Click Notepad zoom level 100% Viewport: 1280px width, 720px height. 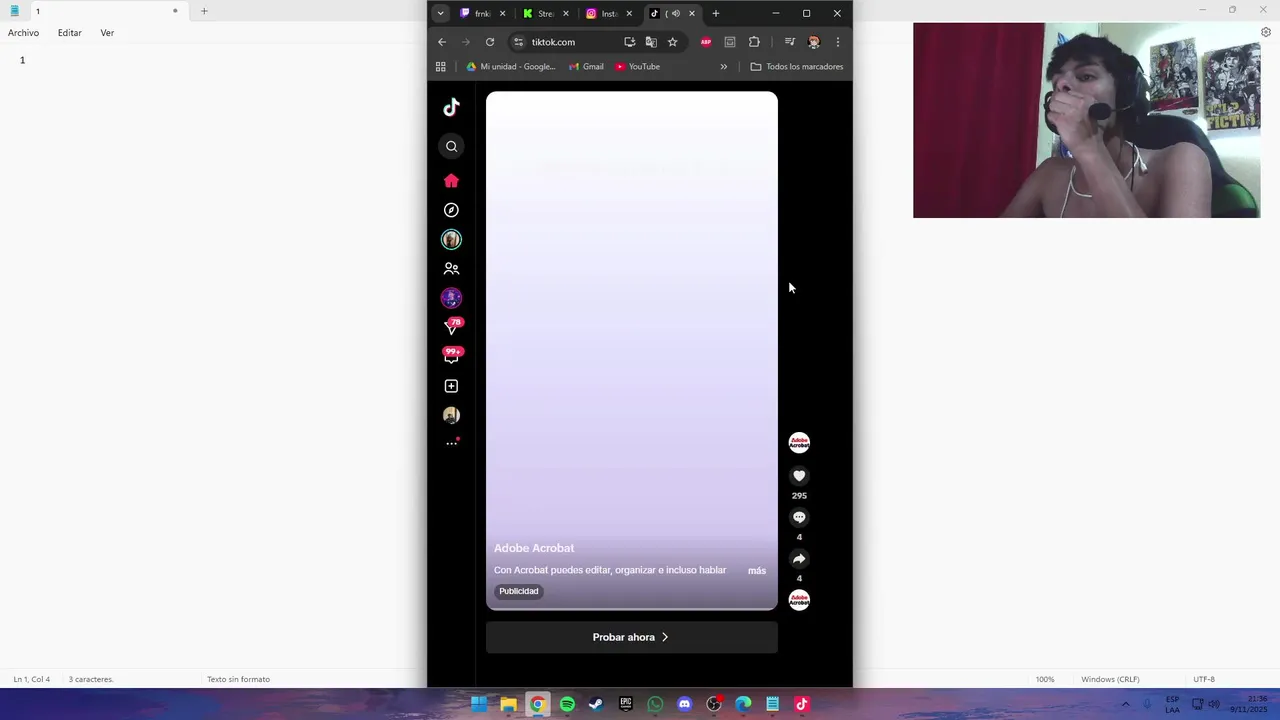(x=1045, y=679)
